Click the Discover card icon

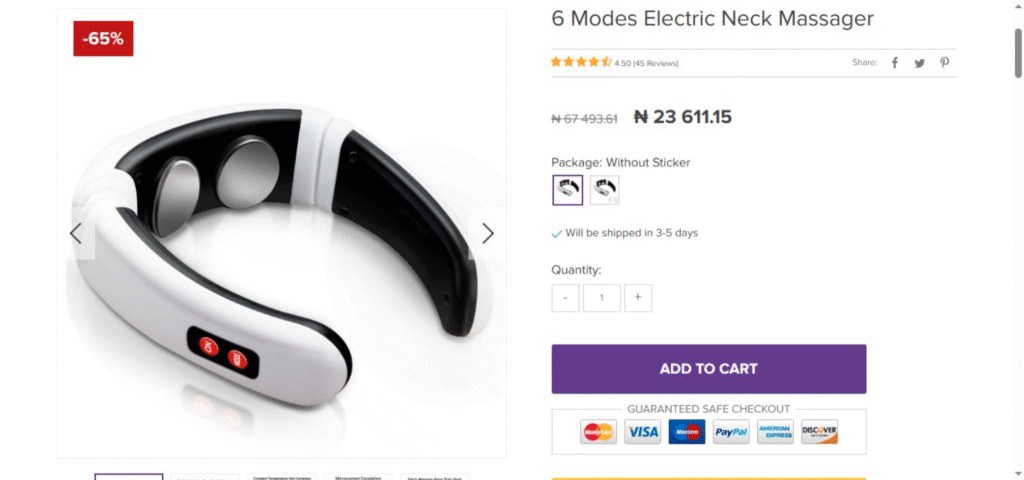819,432
